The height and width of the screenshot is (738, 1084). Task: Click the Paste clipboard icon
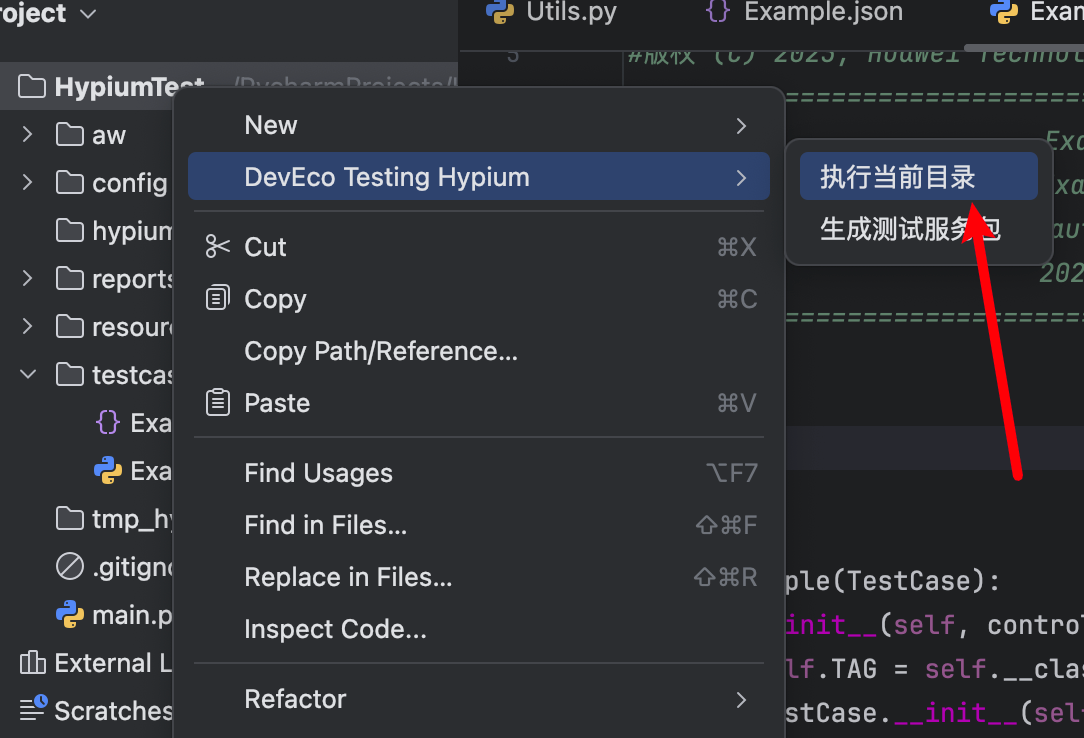click(x=217, y=403)
